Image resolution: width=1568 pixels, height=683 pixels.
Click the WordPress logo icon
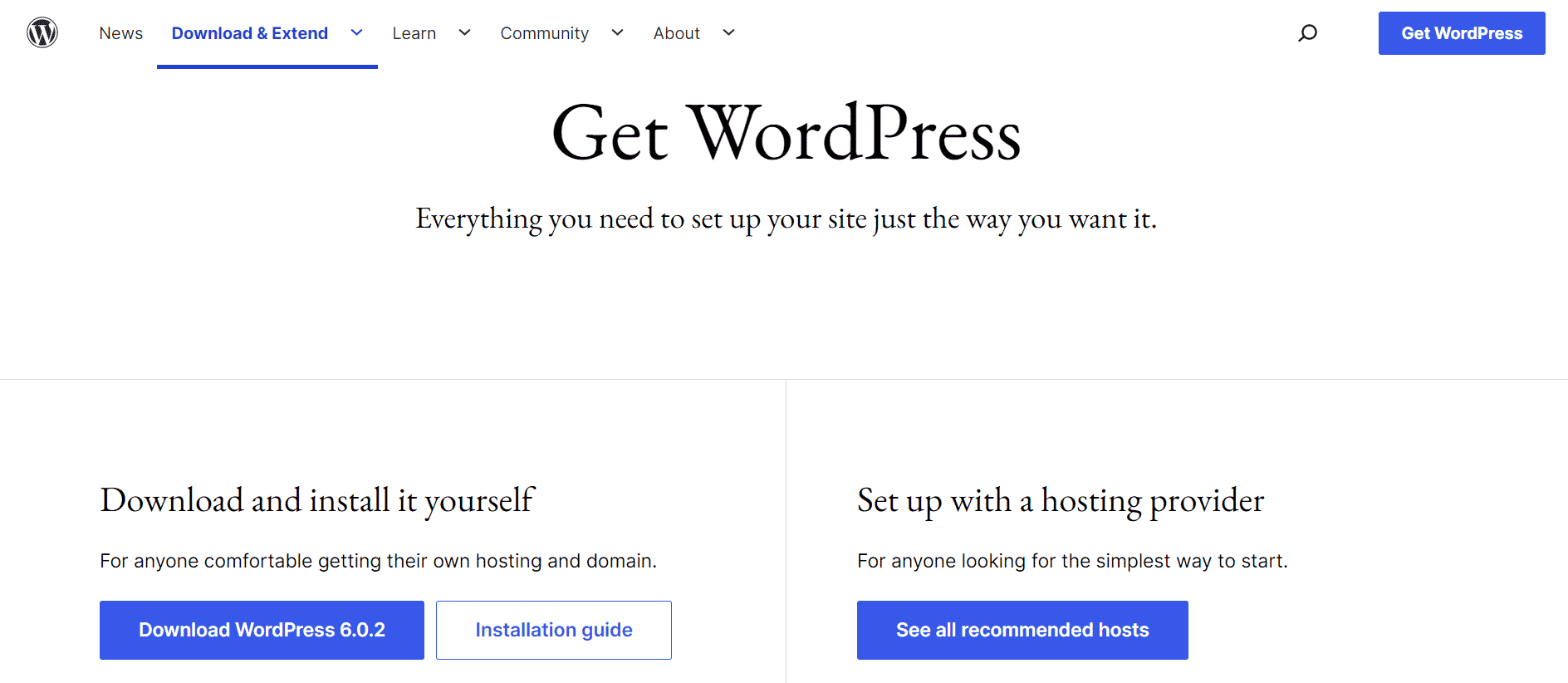[42, 32]
